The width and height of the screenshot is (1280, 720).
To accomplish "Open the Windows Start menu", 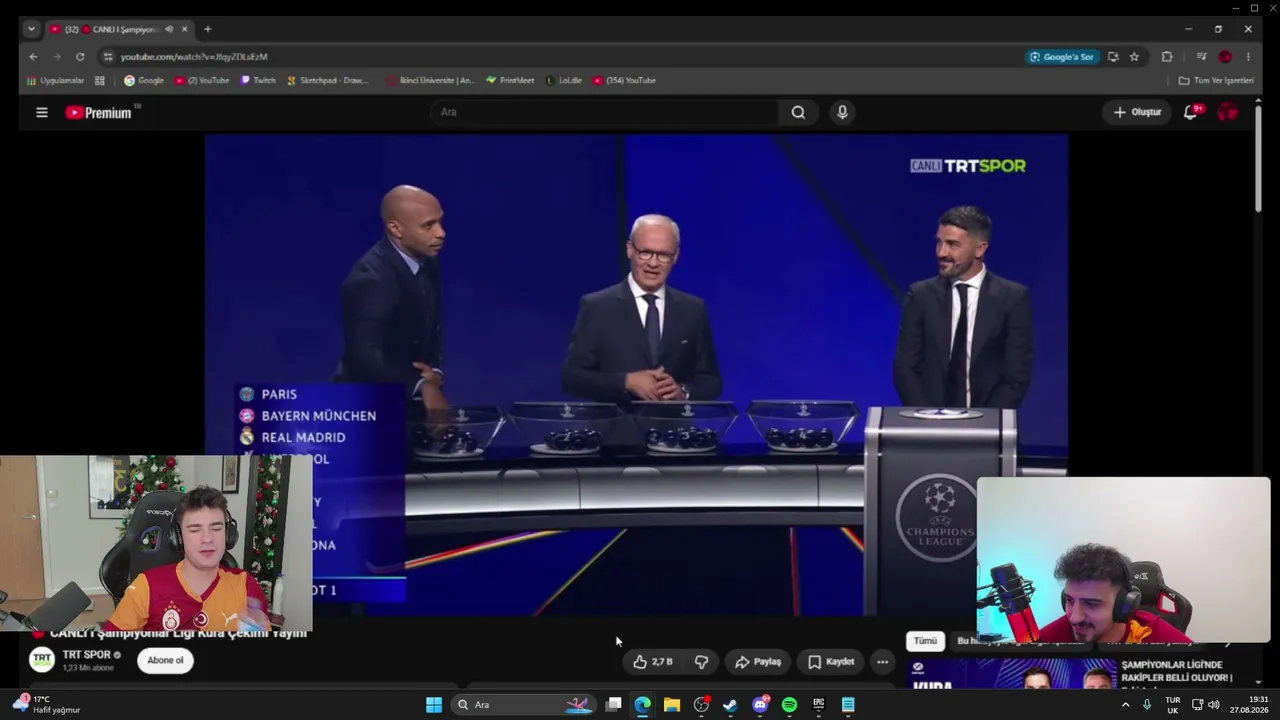I will pos(434,705).
